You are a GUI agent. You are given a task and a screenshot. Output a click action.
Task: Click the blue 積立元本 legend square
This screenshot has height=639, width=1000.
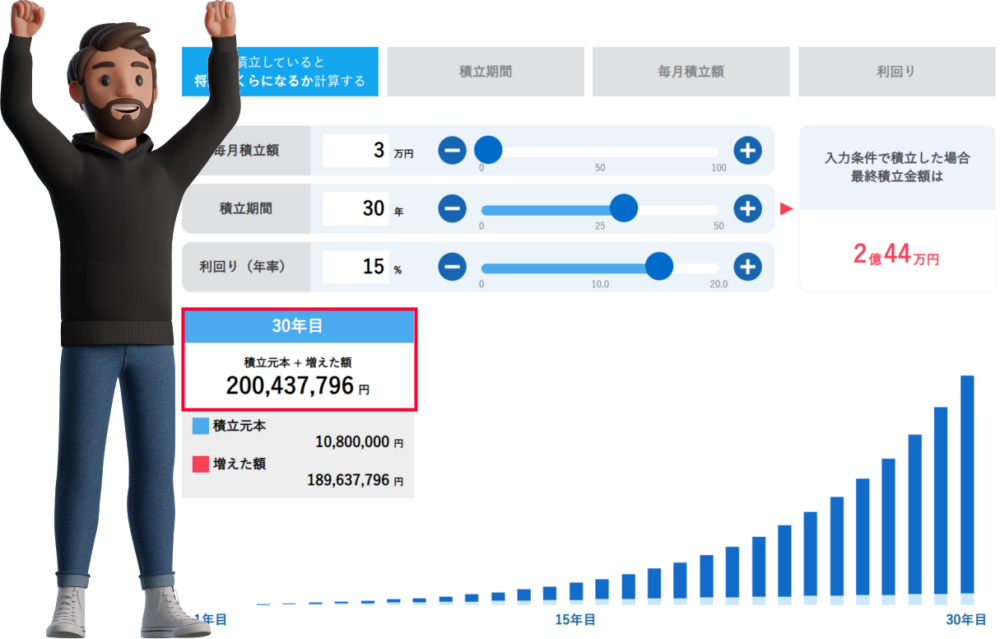coord(200,426)
